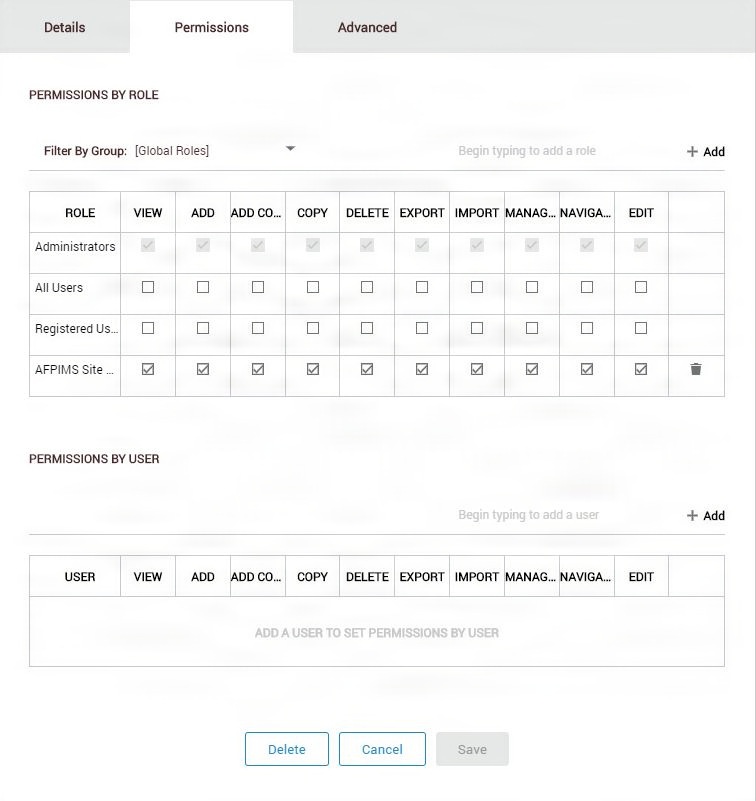The height and width of the screenshot is (801, 756).
Task: Uncheck Copy permission for AFPIMS Site role
Action: pos(313,369)
